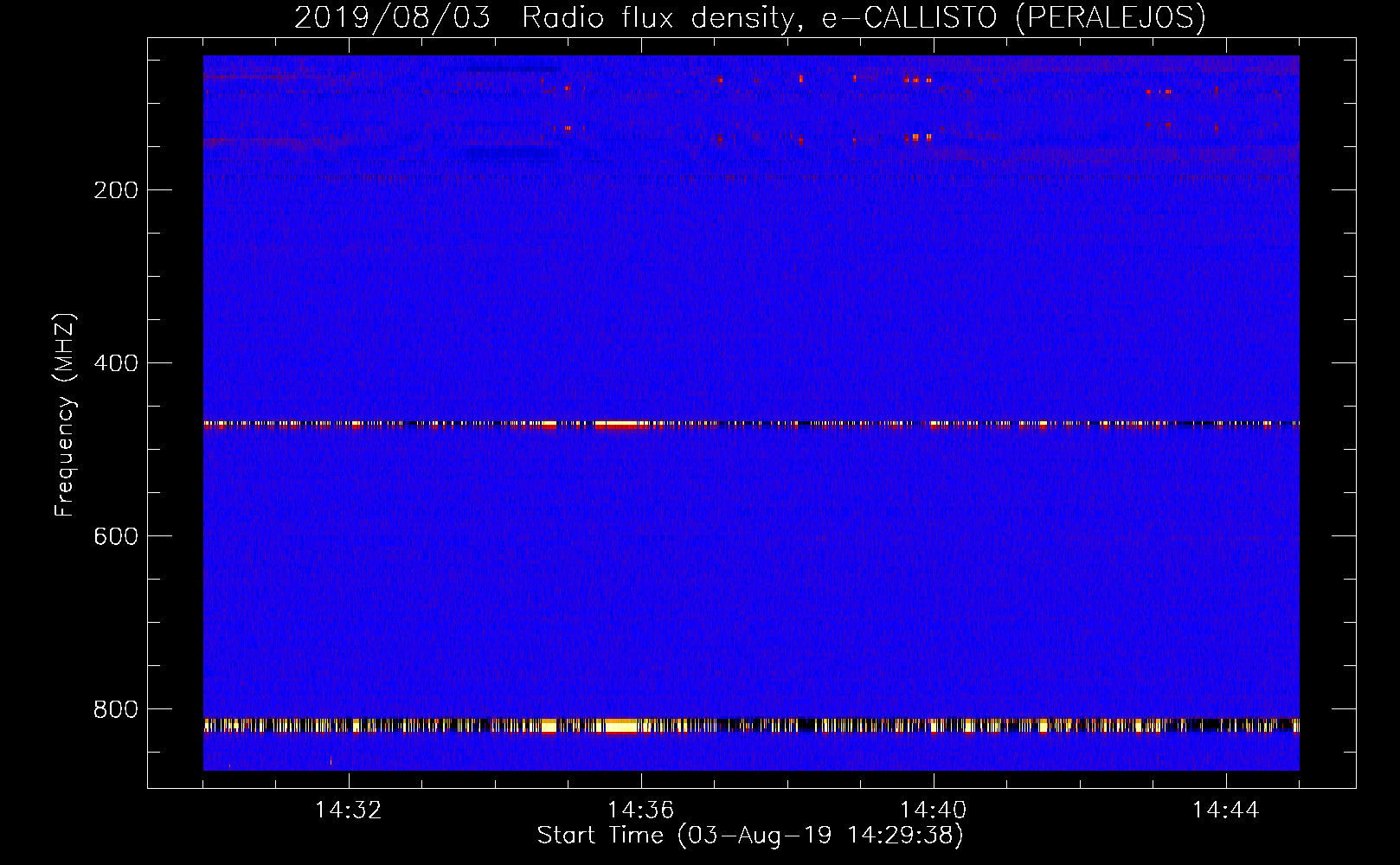Click the '14:36' time tick label
The height and width of the screenshot is (865, 1400).
(x=640, y=811)
